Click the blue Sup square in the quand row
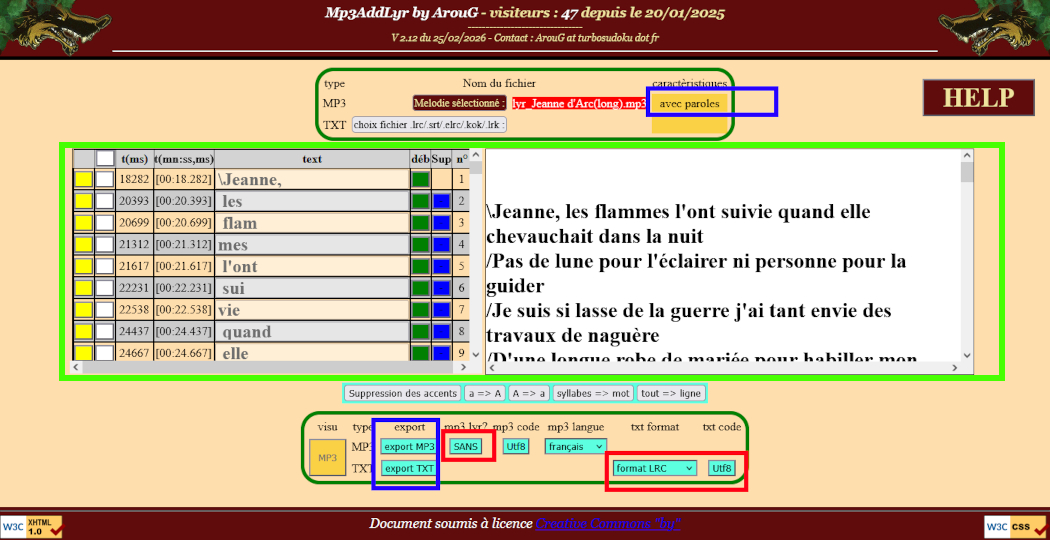 click(441, 331)
